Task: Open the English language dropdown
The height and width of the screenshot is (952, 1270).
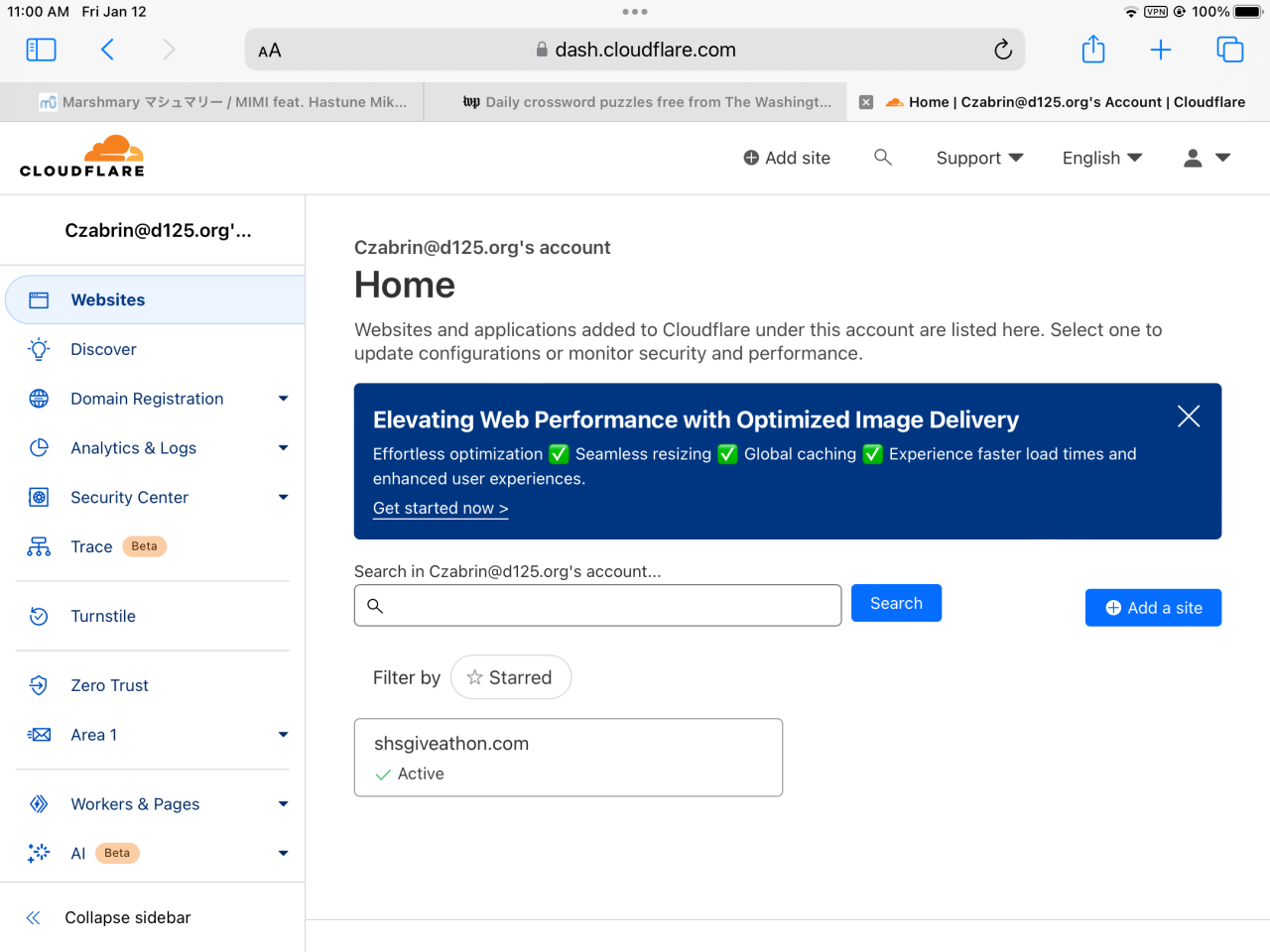Action: click(1102, 158)
